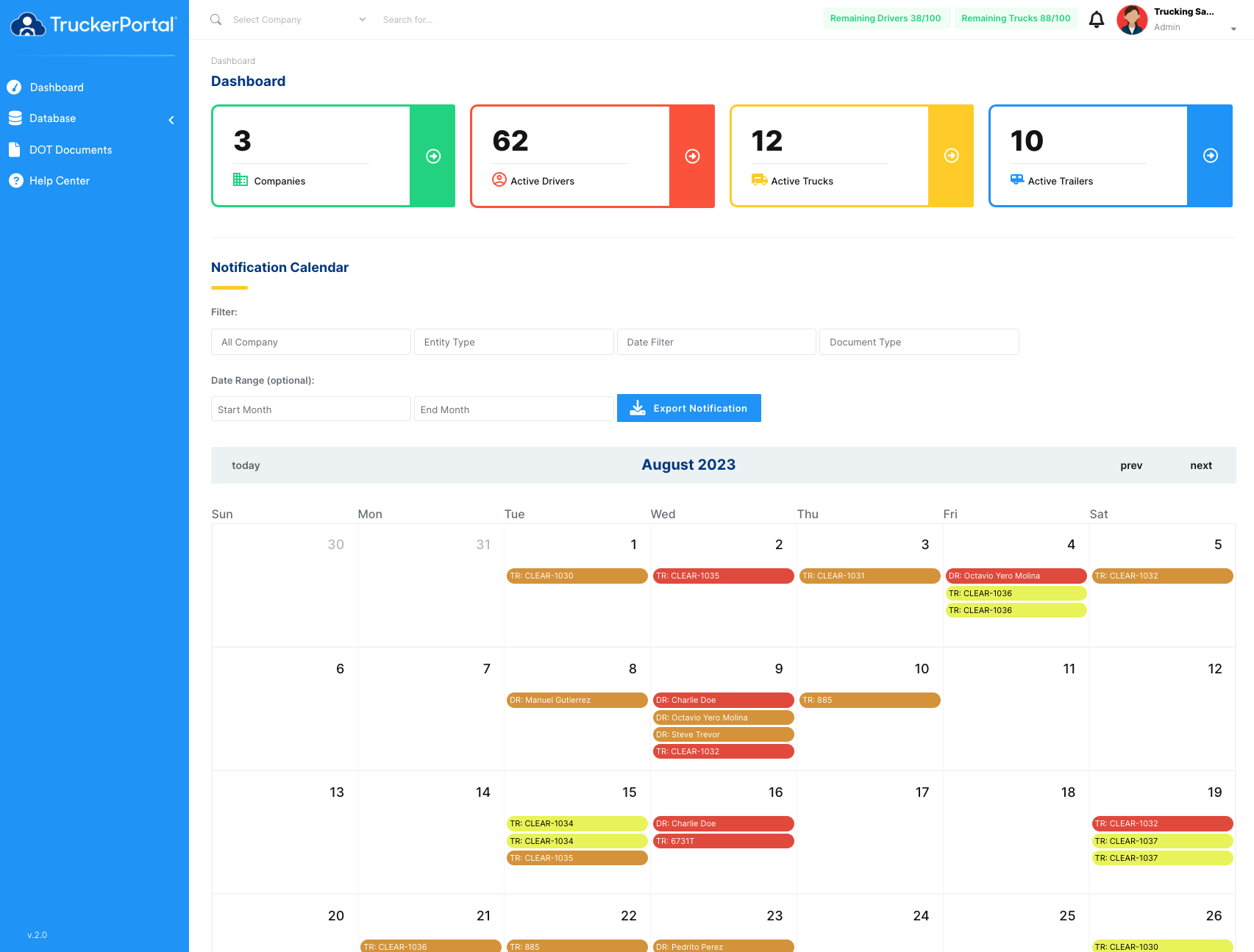Open TR: 885 event on August 10

[x=870, y=700]
